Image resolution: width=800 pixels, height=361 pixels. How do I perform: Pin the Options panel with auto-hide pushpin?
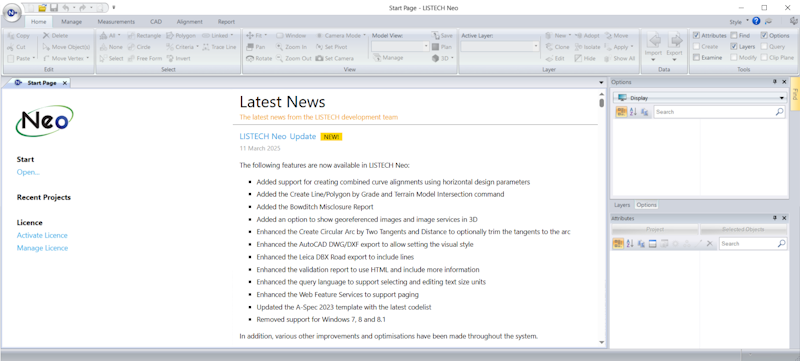pos(775,82)
